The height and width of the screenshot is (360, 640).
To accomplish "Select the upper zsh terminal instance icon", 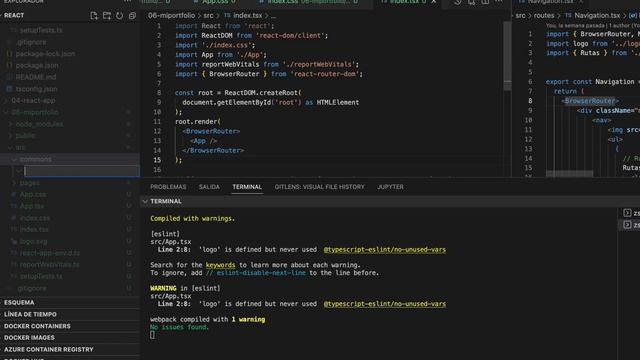I will (627, 213).
